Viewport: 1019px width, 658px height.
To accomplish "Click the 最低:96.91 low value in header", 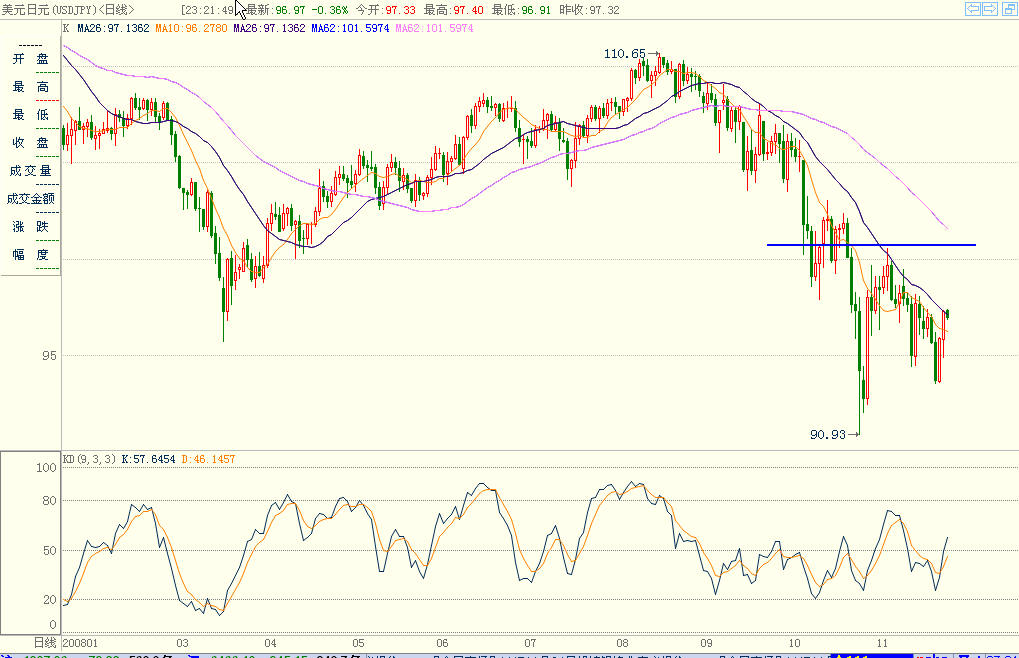I will pos(521,10).
